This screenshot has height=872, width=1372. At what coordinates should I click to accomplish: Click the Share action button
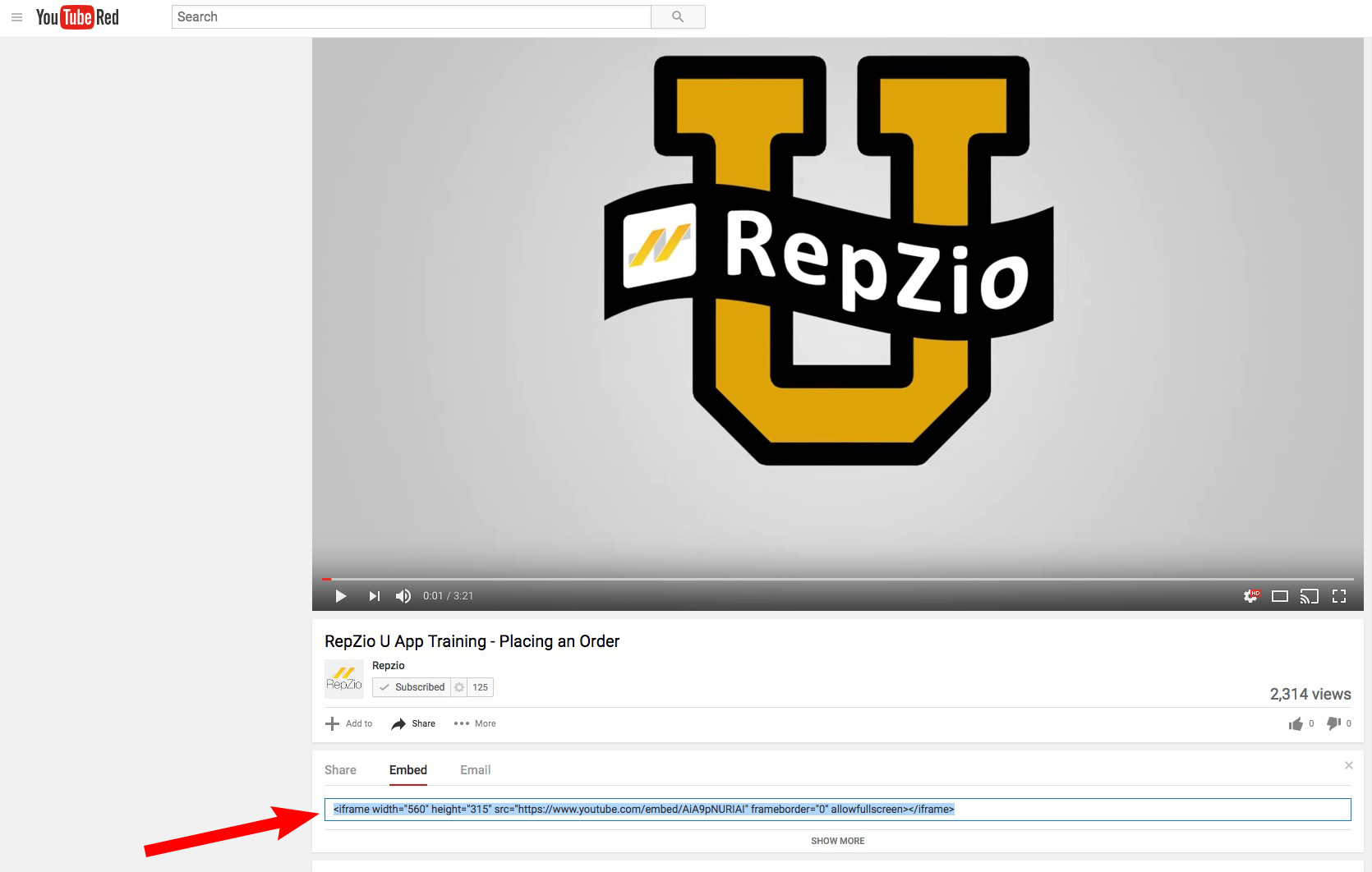tap(413, 723)
